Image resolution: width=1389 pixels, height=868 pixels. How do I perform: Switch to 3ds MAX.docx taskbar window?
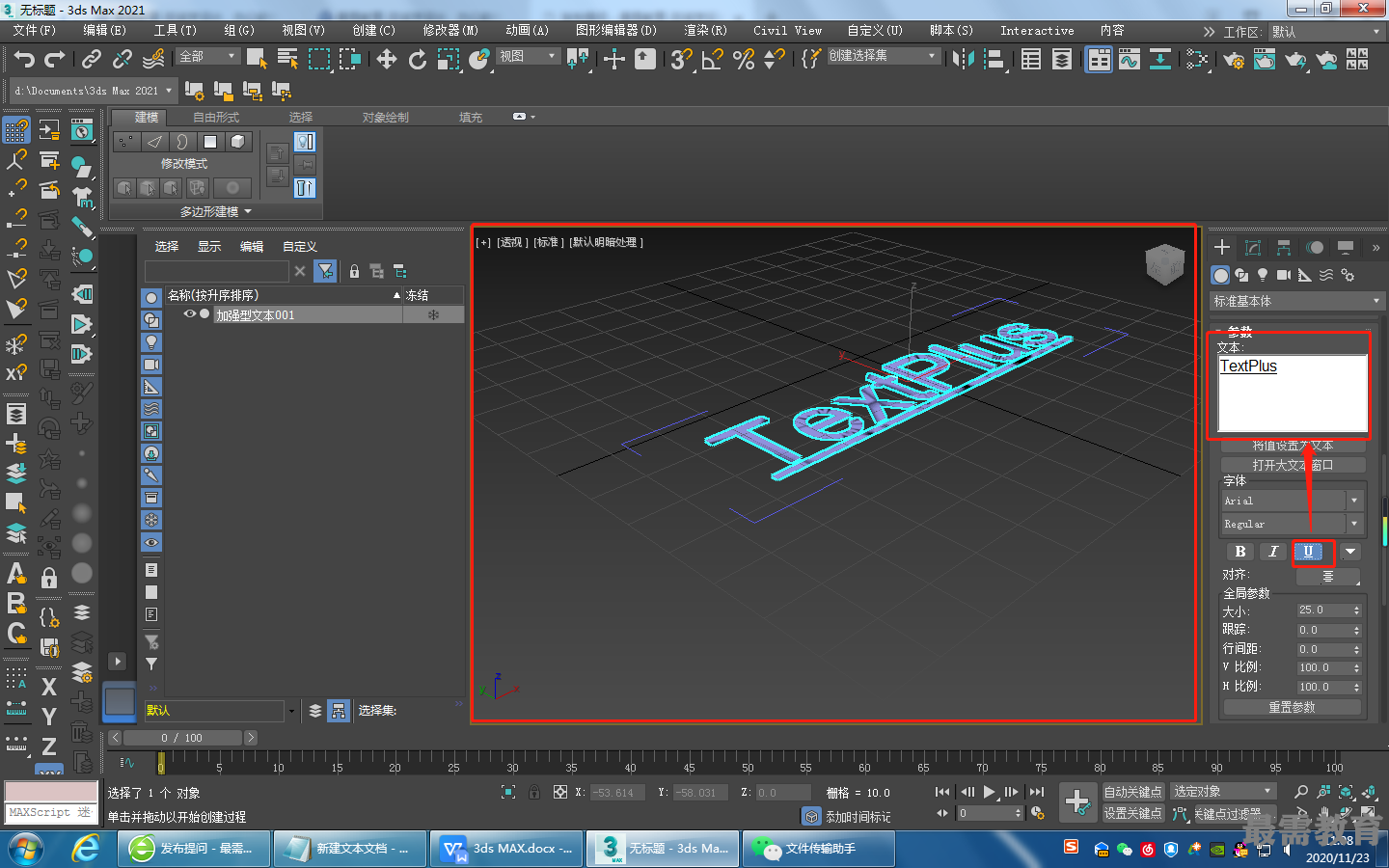[507, 849]
